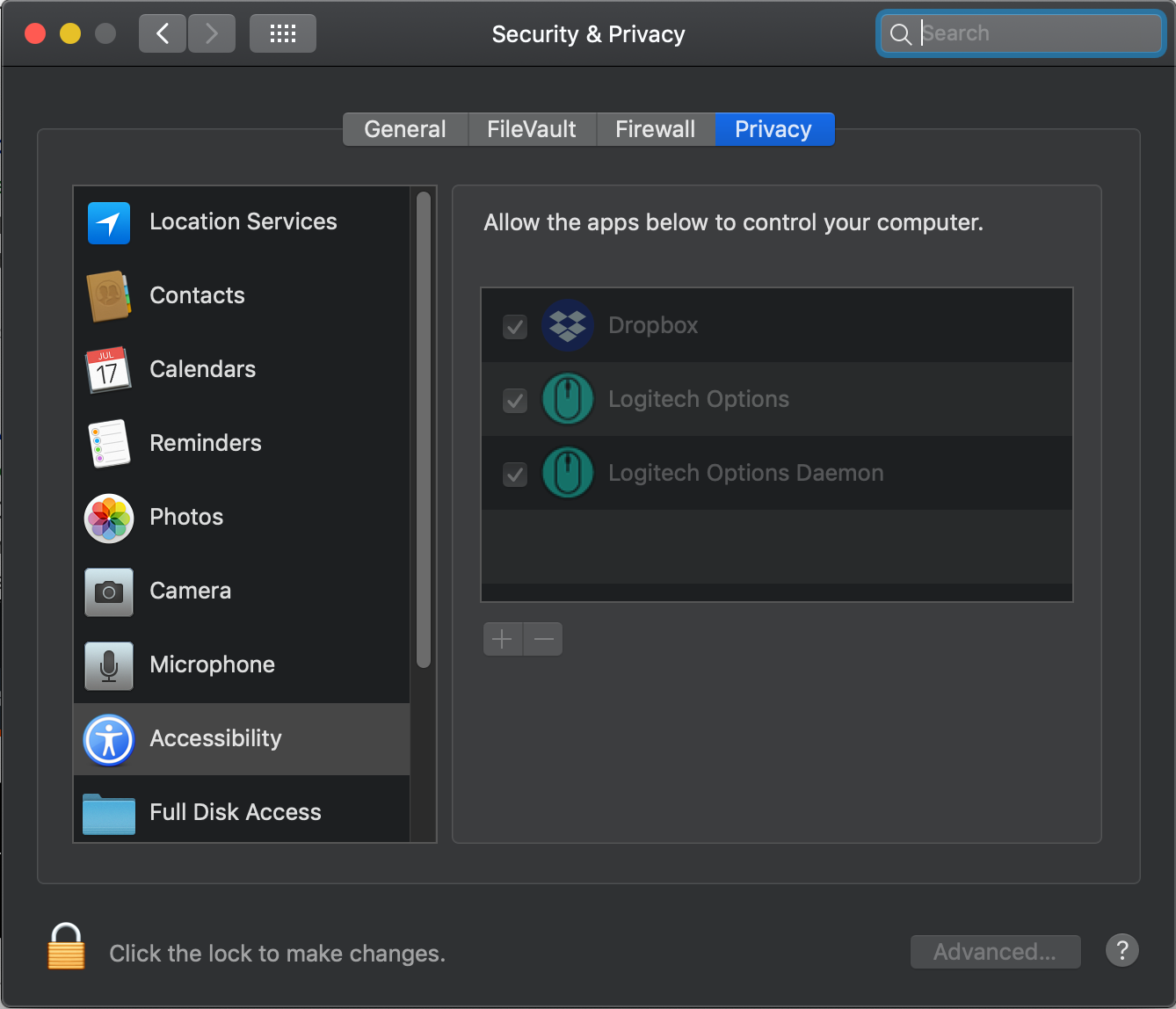1176x1009 pixels.
Task: Switch to the General tab
Action: (405, 129)
